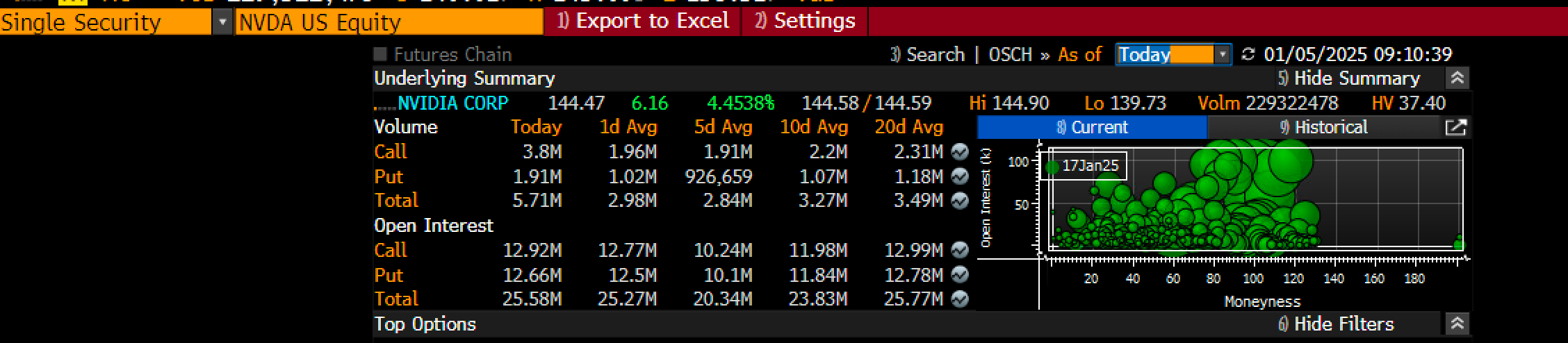Click Export to Excel
The height and width of the screenshot is (343, 1568).
pyautogui.click(x=643, y=21)
